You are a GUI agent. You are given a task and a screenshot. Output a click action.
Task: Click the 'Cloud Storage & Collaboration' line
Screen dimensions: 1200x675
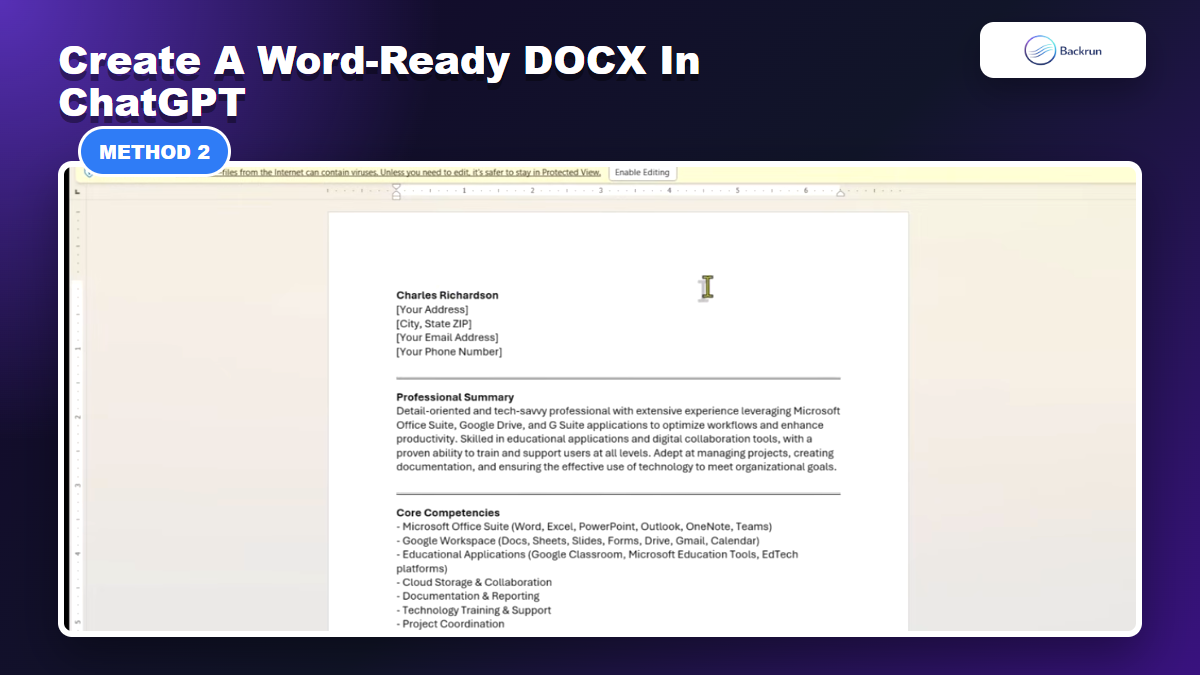click(474, 582)
